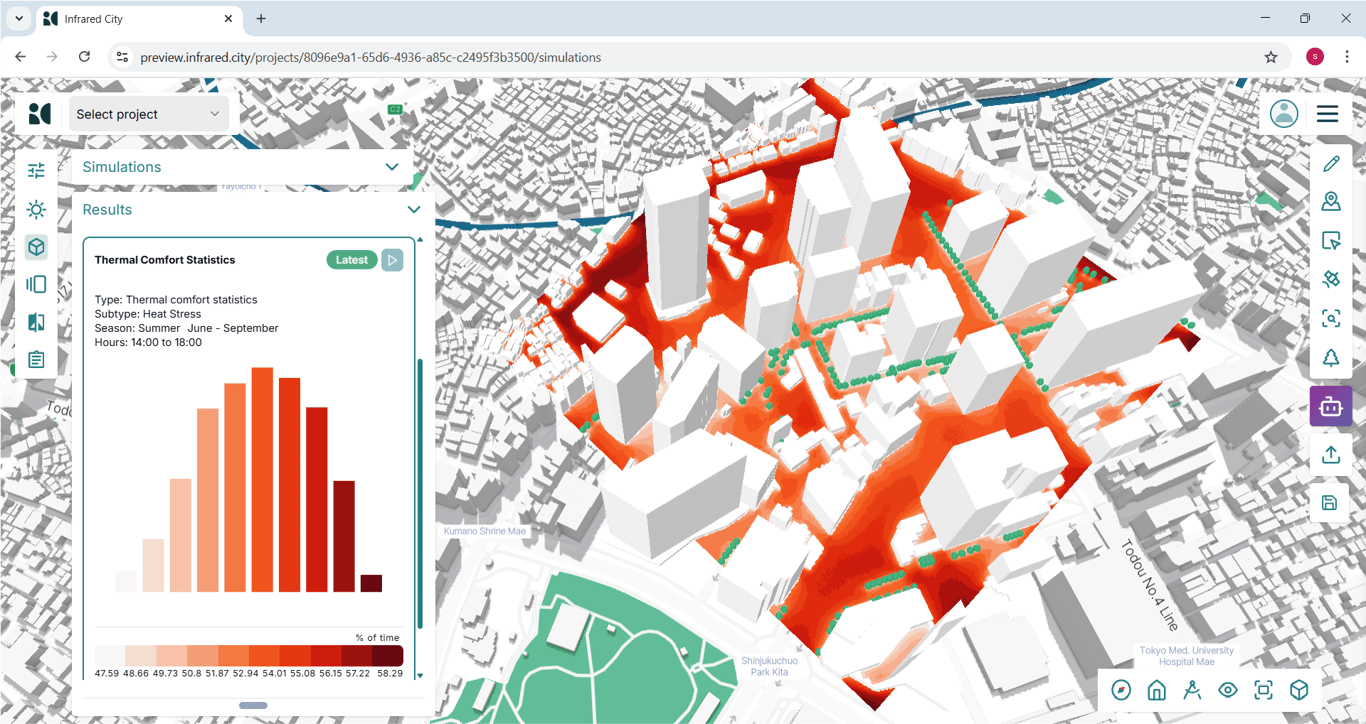
Task: Click the shortest dark red histogram bar
Action: pyautogui.click(x=371, y=583)
